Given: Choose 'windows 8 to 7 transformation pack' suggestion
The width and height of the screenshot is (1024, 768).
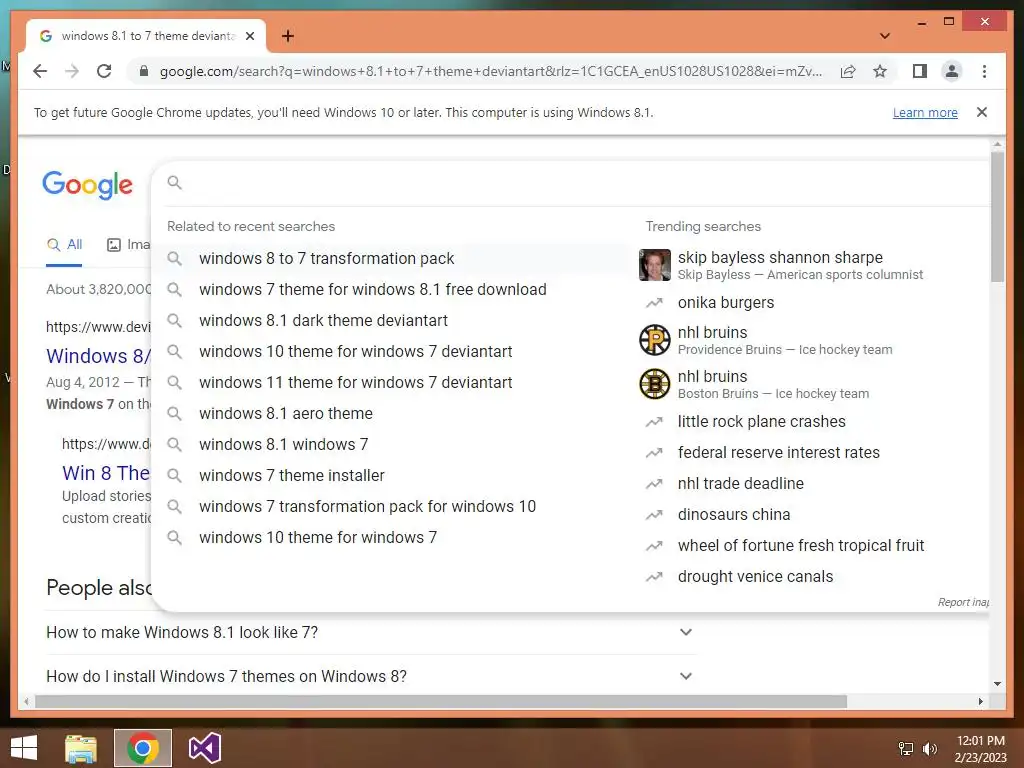Looking at the screenshot, I should (x=327, y=259).
